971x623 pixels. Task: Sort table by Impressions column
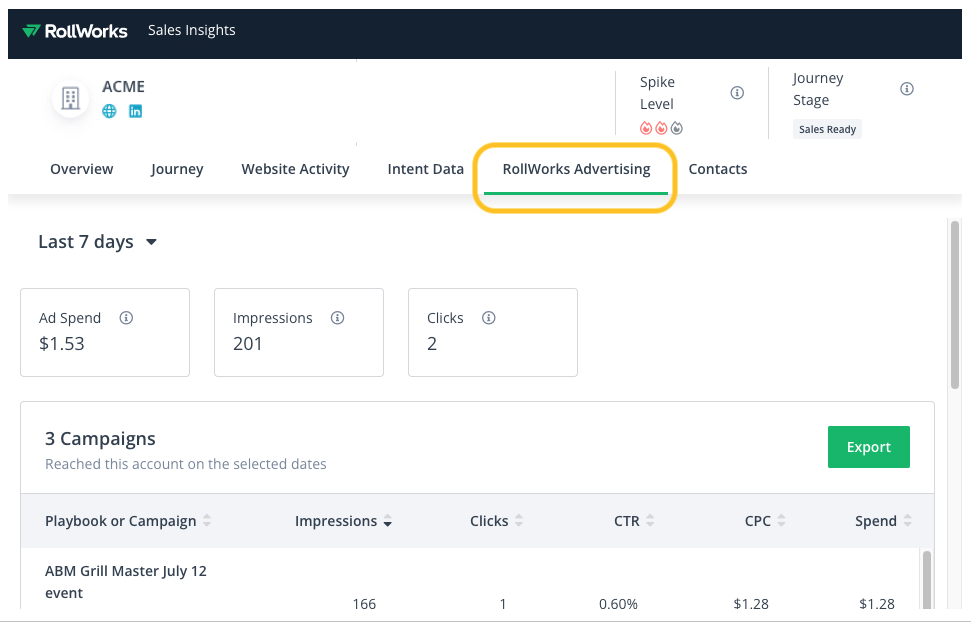343,521
